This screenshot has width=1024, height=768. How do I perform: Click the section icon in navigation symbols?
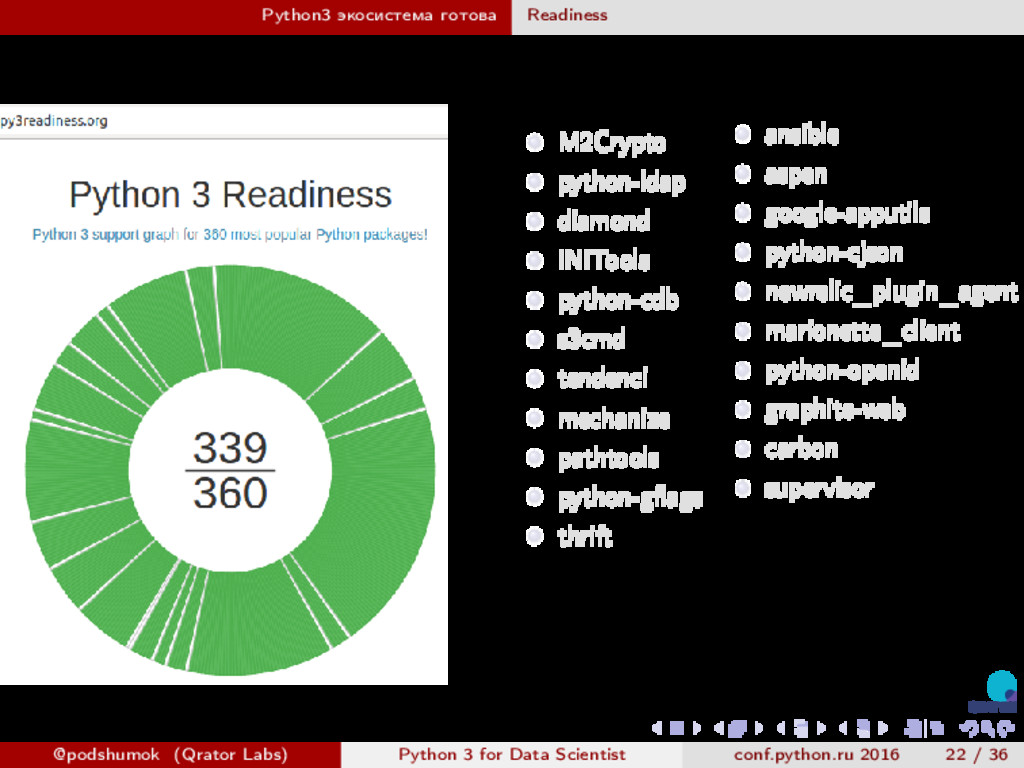tap(863, 728)
